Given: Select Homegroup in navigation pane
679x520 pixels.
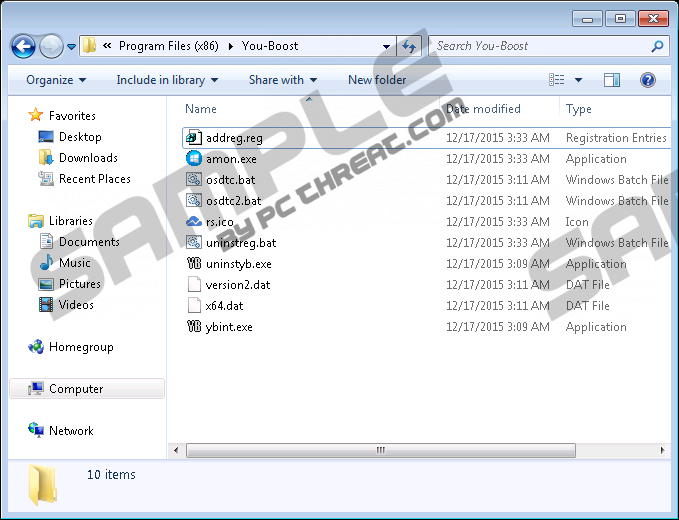Looking at the screenshot, I should point(81,347).
